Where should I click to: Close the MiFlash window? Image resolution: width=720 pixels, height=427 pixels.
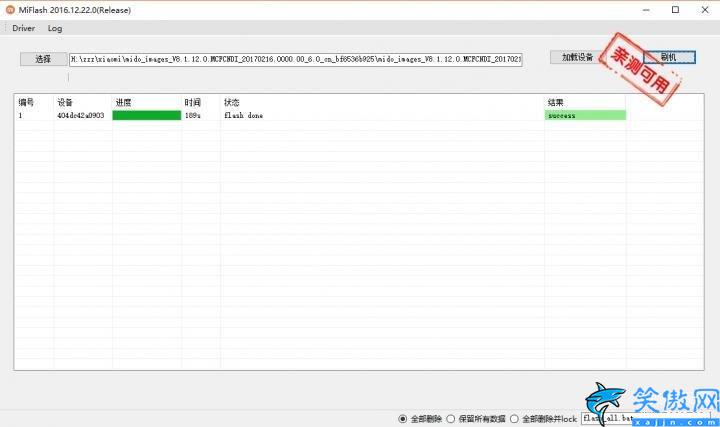click(705, 10)
